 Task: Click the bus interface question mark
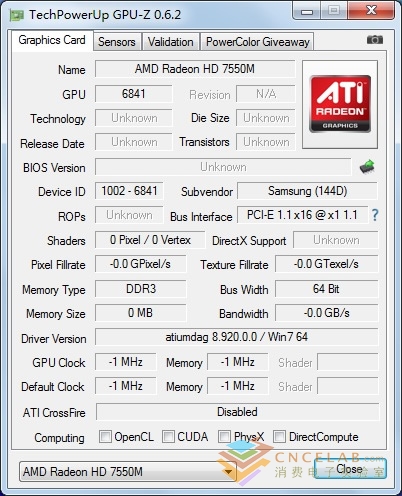pyautogui.click(x=375, y=215)
